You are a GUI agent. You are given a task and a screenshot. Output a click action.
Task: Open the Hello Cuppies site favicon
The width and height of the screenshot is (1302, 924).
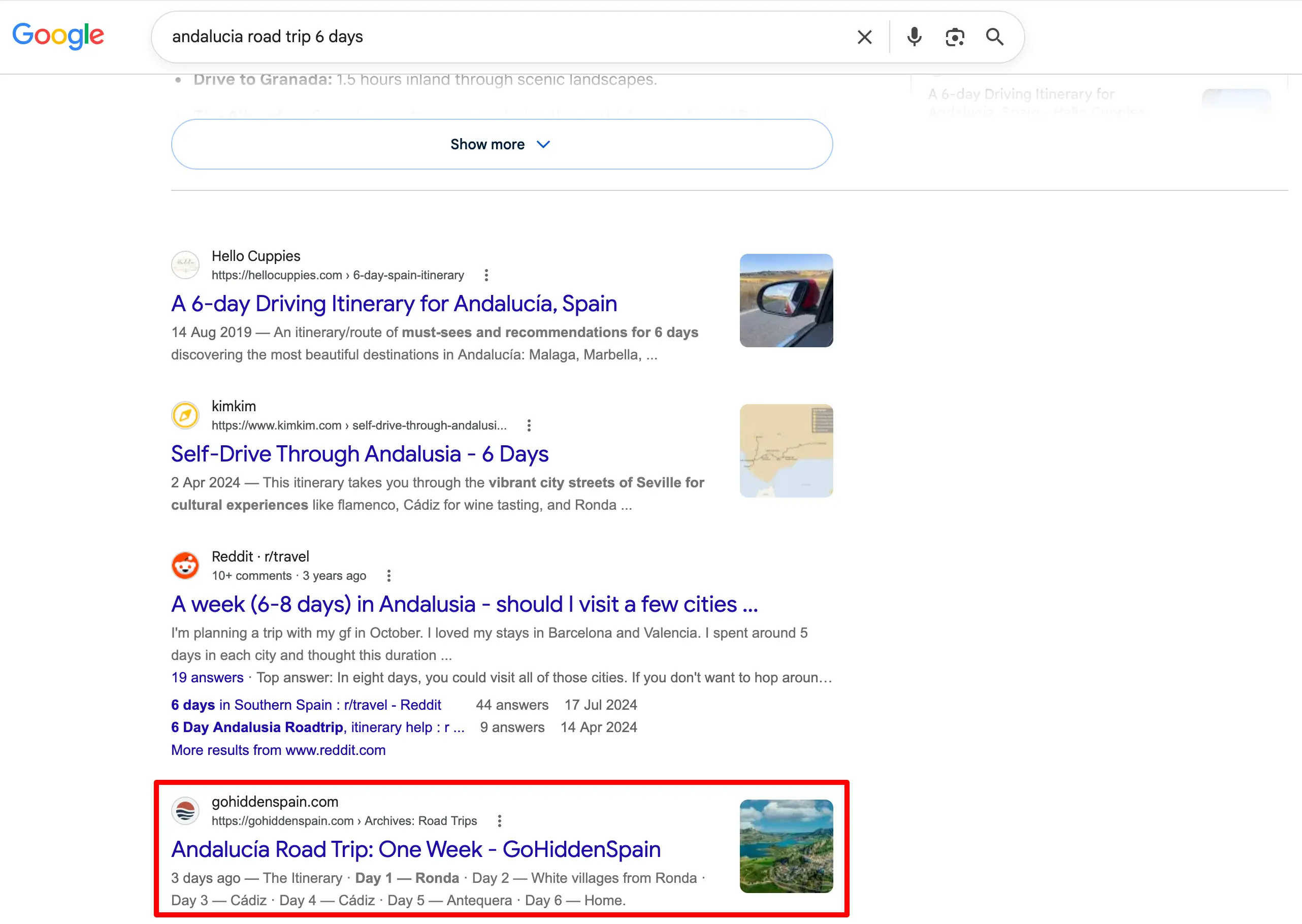(x=185, y=265)
